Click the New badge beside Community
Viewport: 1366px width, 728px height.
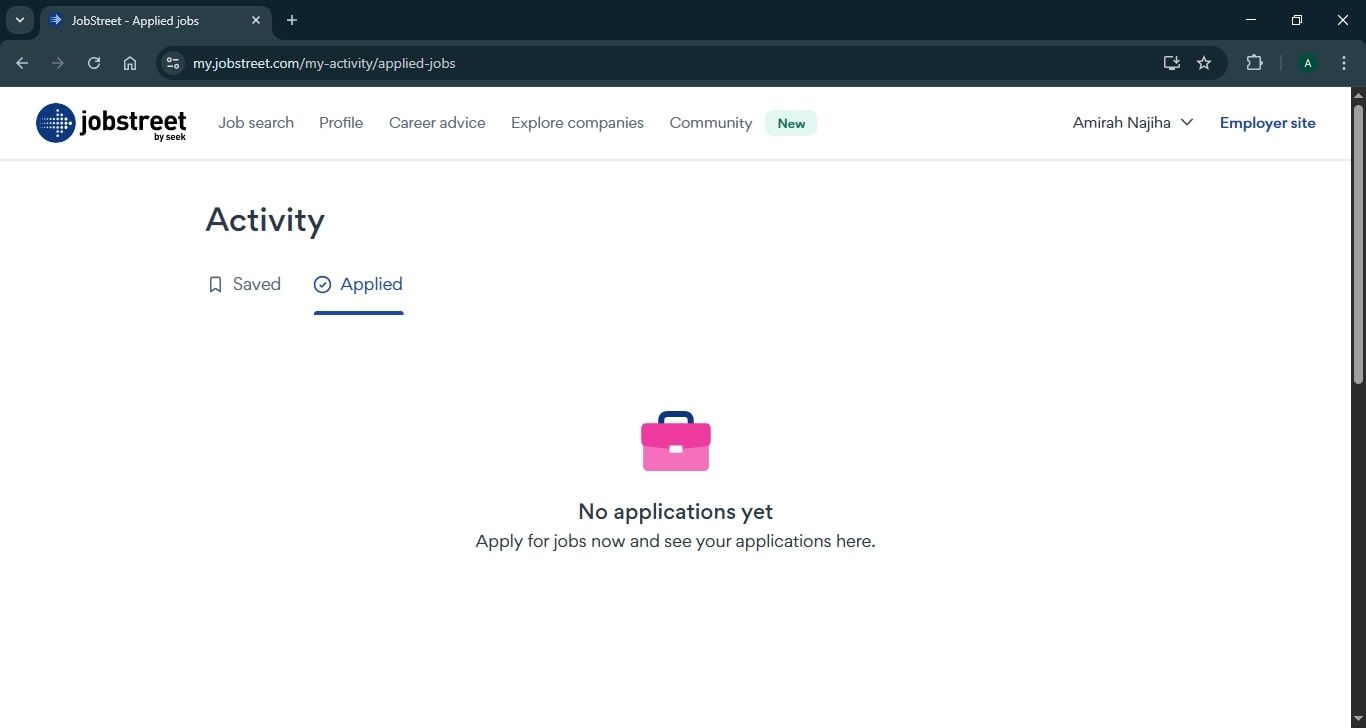790,123
